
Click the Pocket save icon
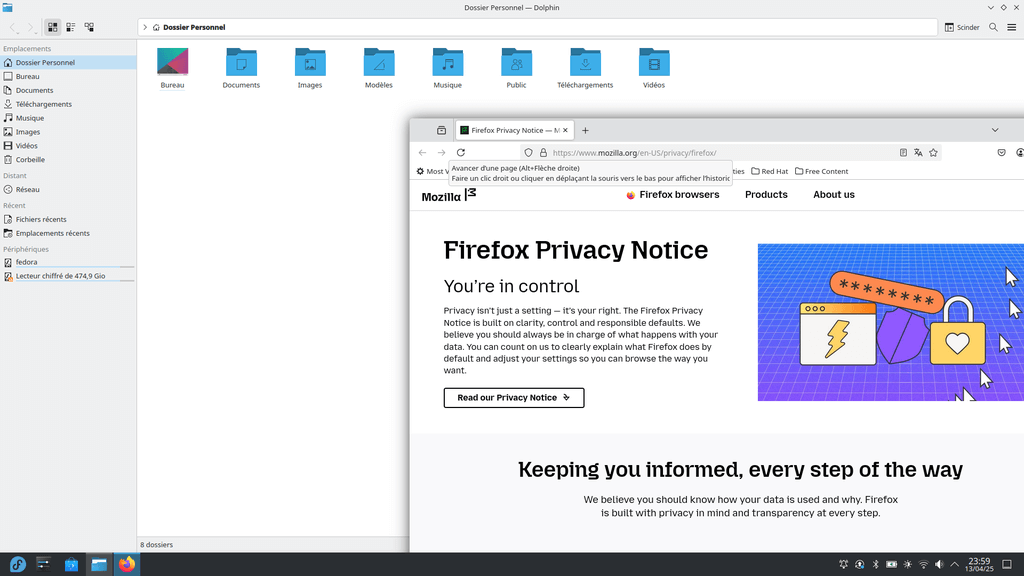click(x=1001, y=153)
